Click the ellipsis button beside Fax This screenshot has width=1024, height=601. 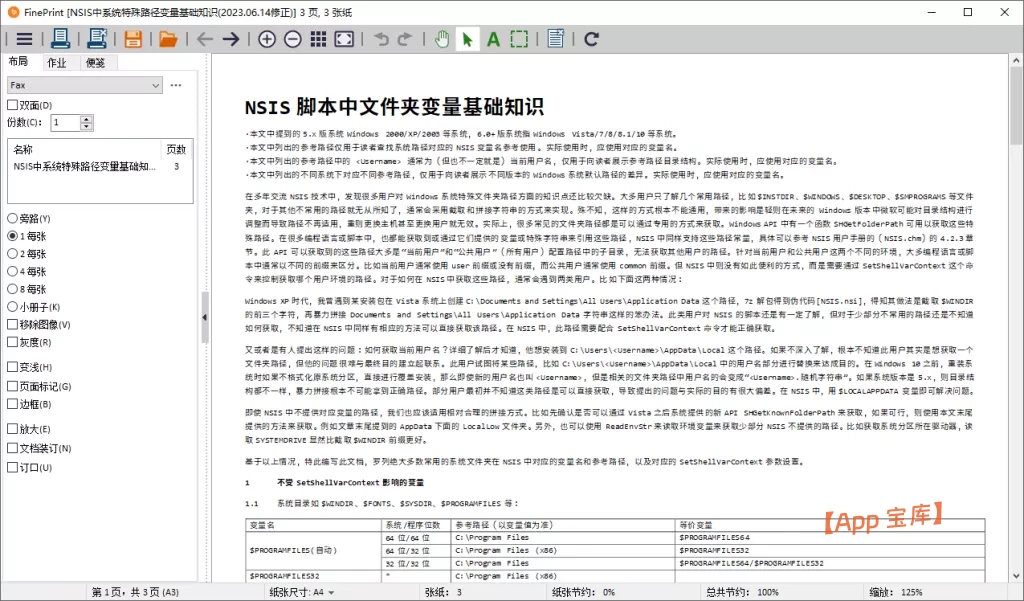pyautogui.click(x=176, y=86)
